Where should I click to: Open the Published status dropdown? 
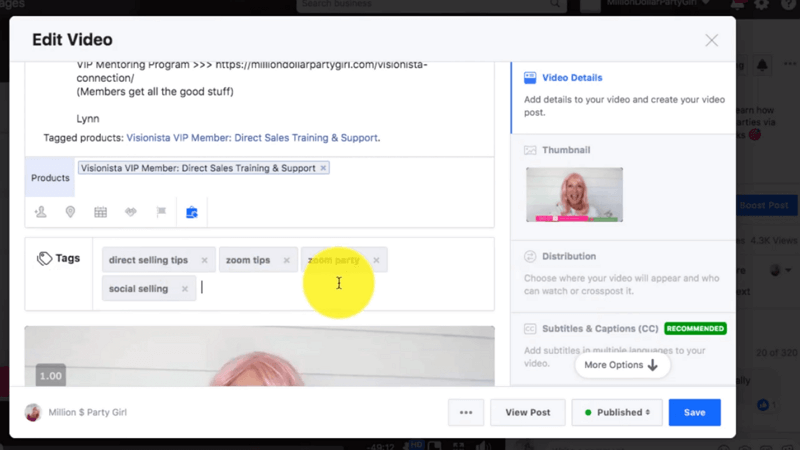[x=617, y=412]
